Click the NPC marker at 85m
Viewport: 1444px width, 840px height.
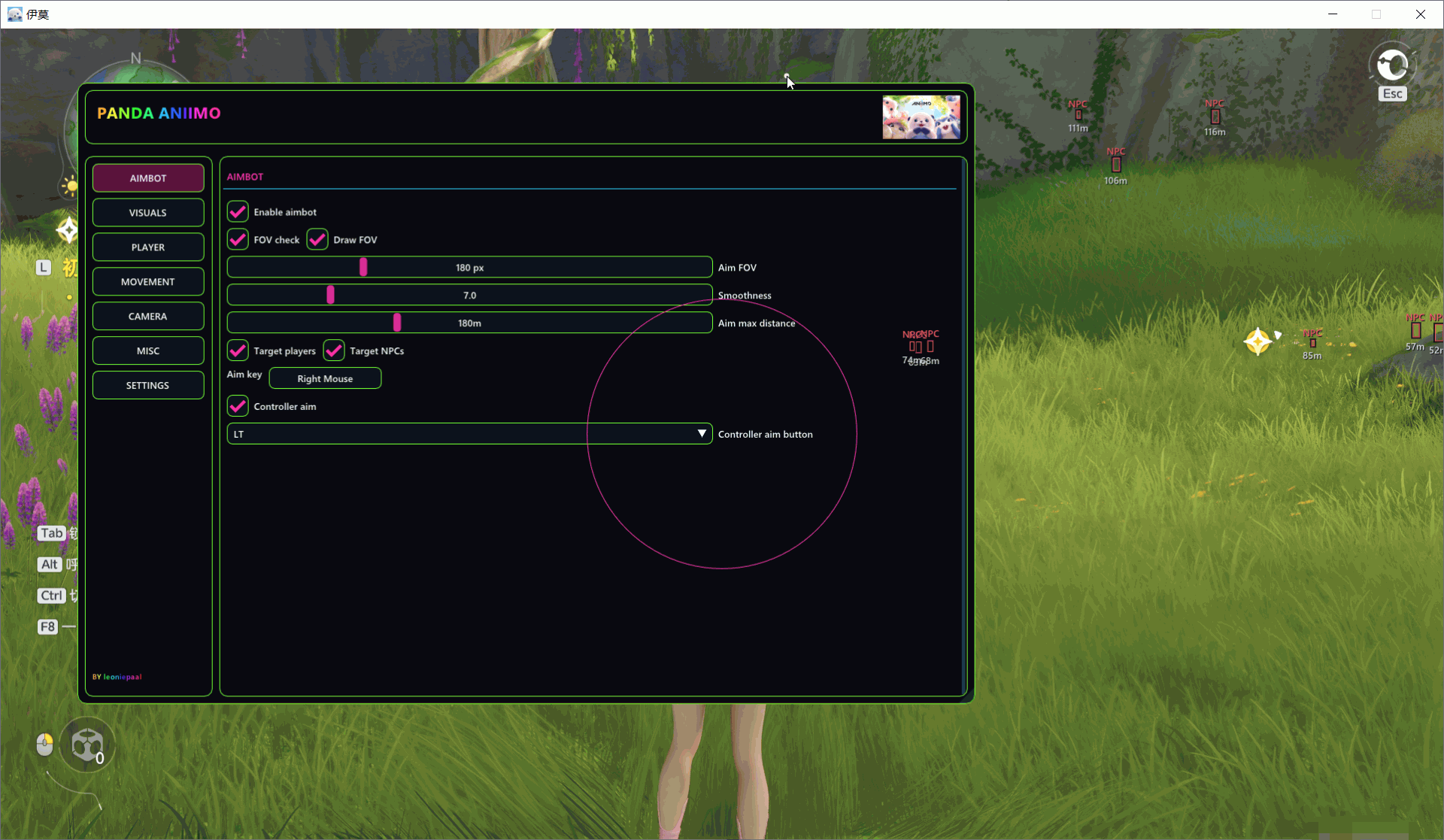click(1312, 344)
